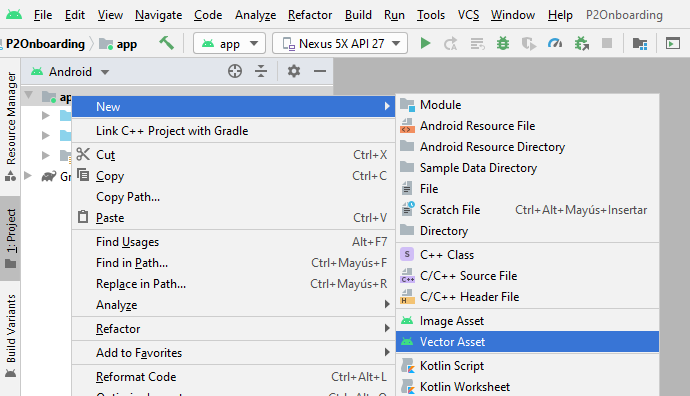Click the Stop square icon
The width and height of the screenshot is (690, 396).
(x=607, y=43)
